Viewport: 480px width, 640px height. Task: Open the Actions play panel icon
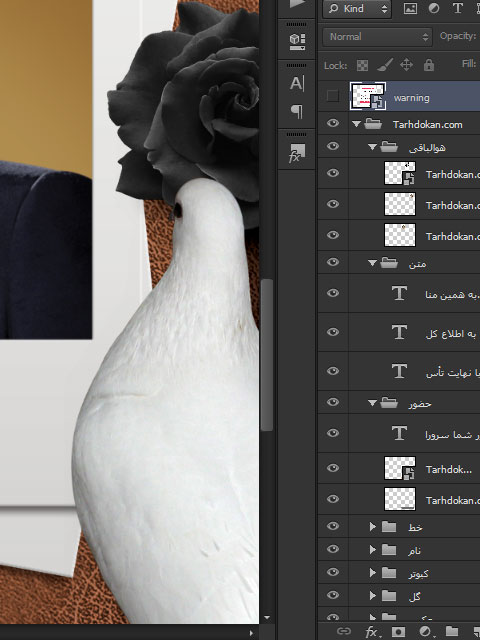(x=297, y=4)
